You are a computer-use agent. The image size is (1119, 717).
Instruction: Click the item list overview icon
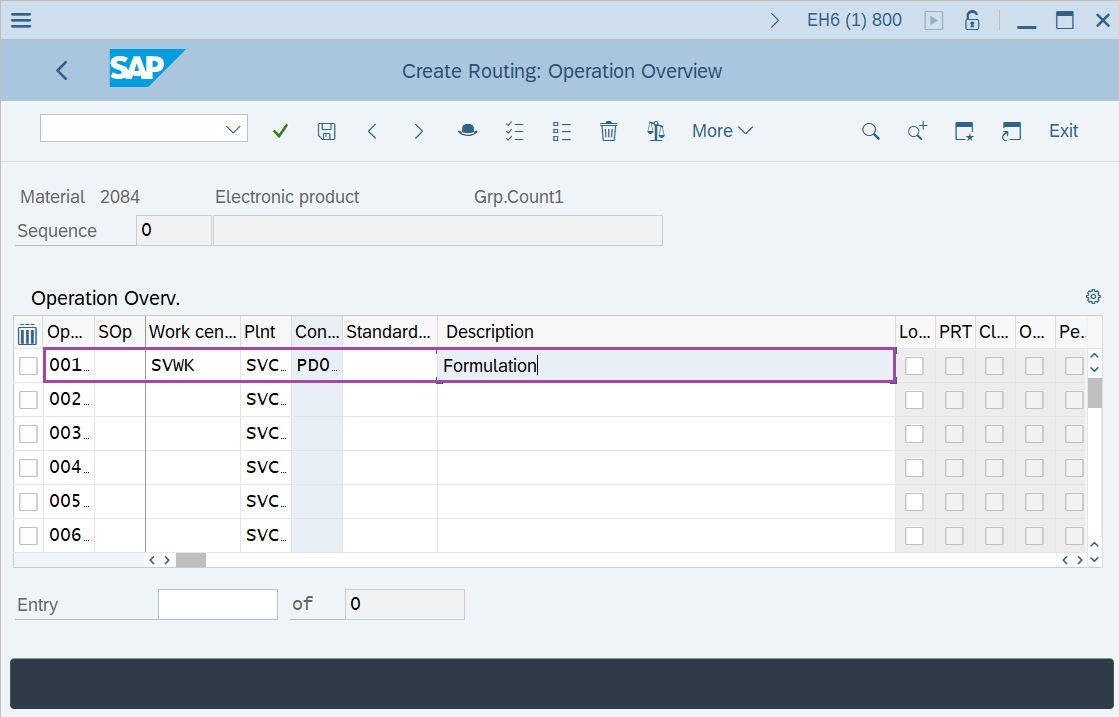[x=561, y=130]
